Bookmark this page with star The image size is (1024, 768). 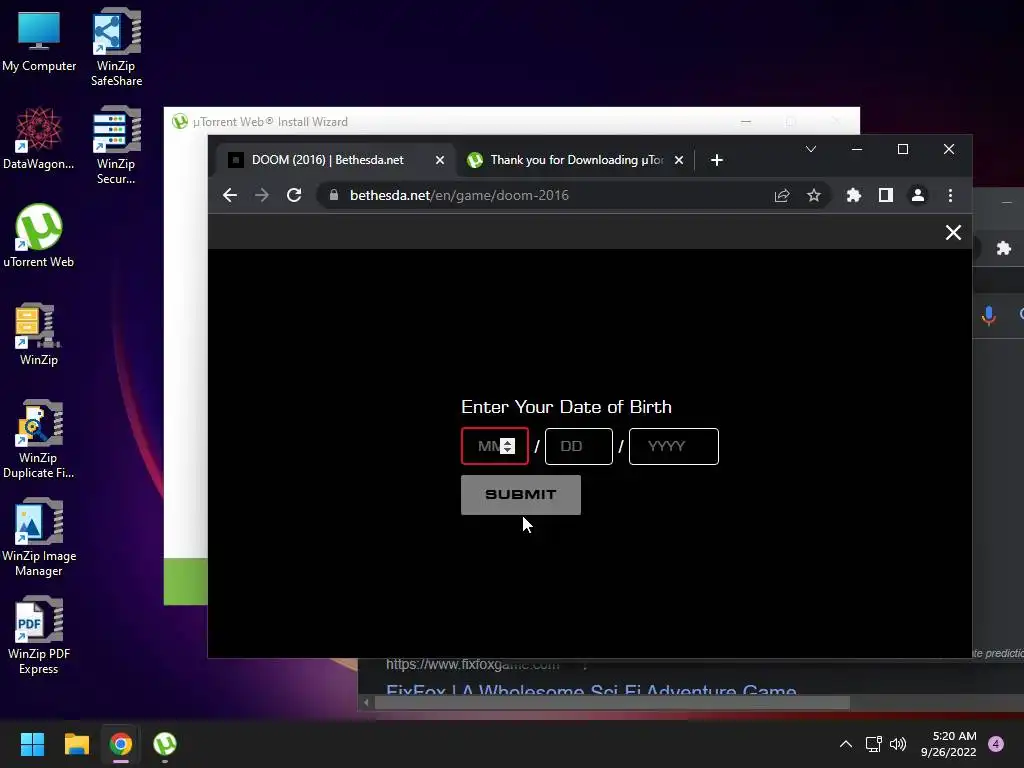pos(814,195)
